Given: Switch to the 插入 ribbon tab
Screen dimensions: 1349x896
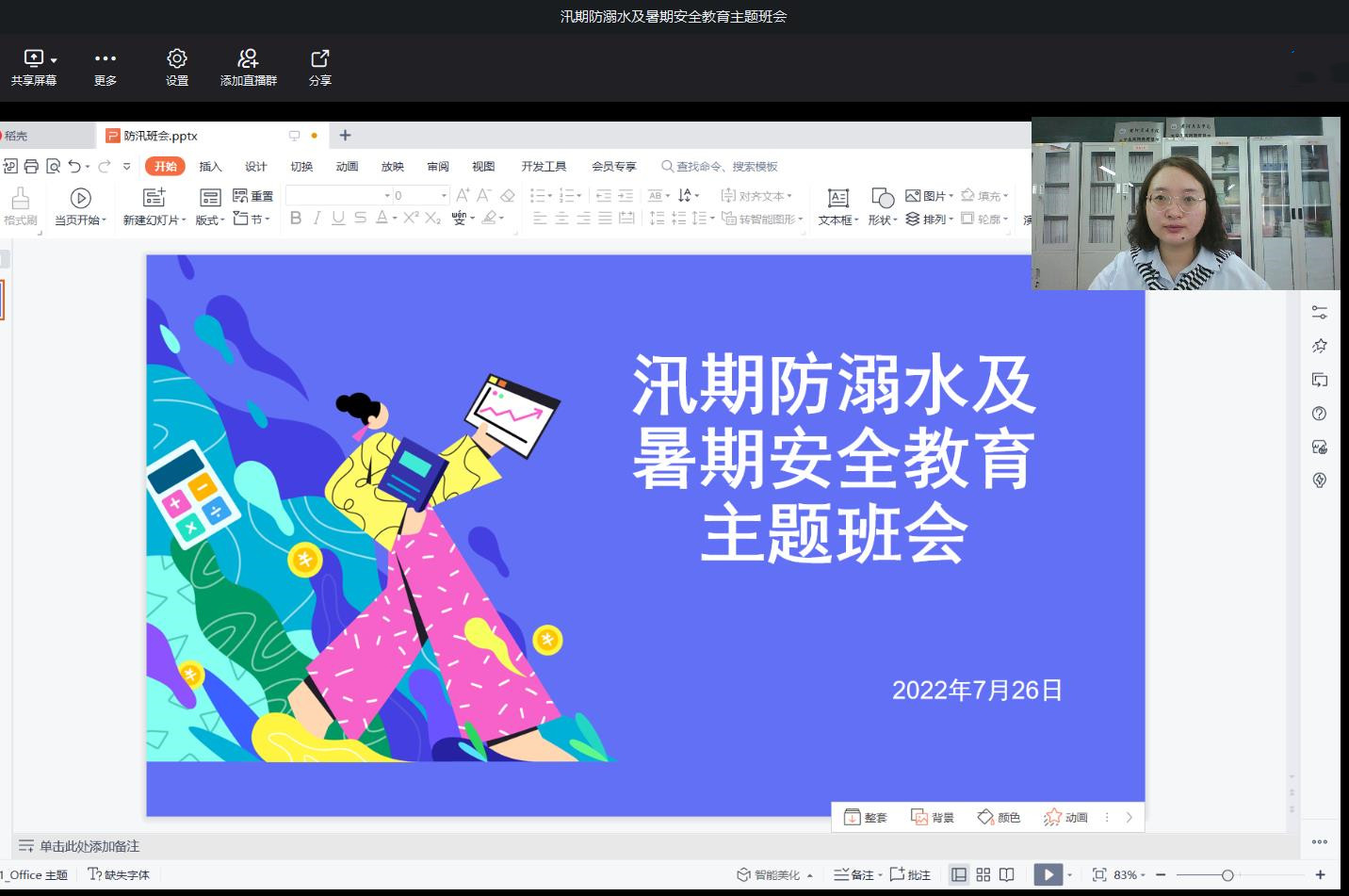Looking at the screenshot, I should click(209, 166).
